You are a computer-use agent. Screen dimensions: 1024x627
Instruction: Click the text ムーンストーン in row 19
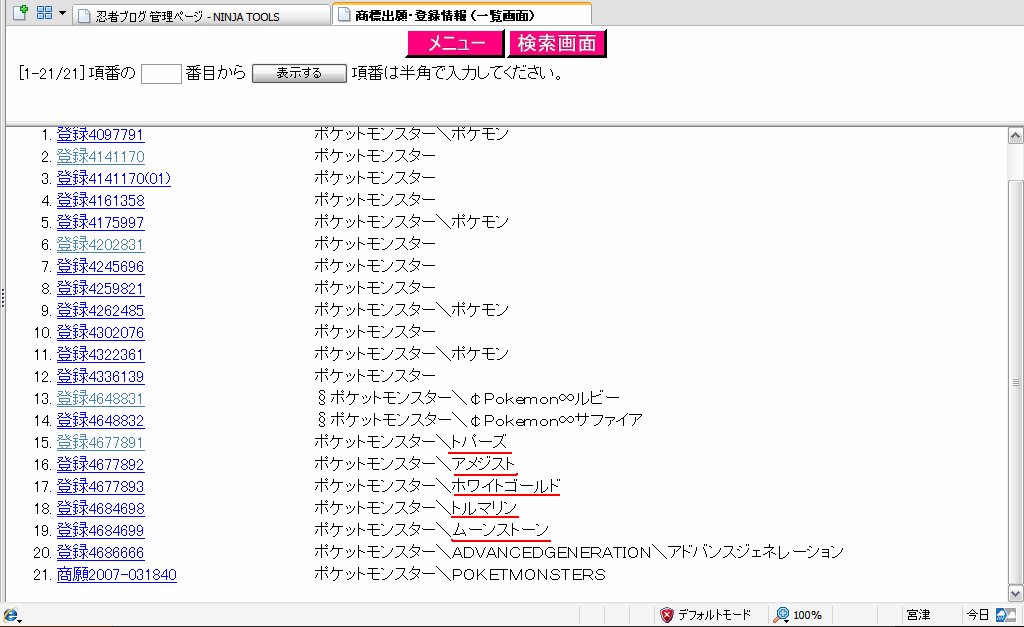pos(501,530)
